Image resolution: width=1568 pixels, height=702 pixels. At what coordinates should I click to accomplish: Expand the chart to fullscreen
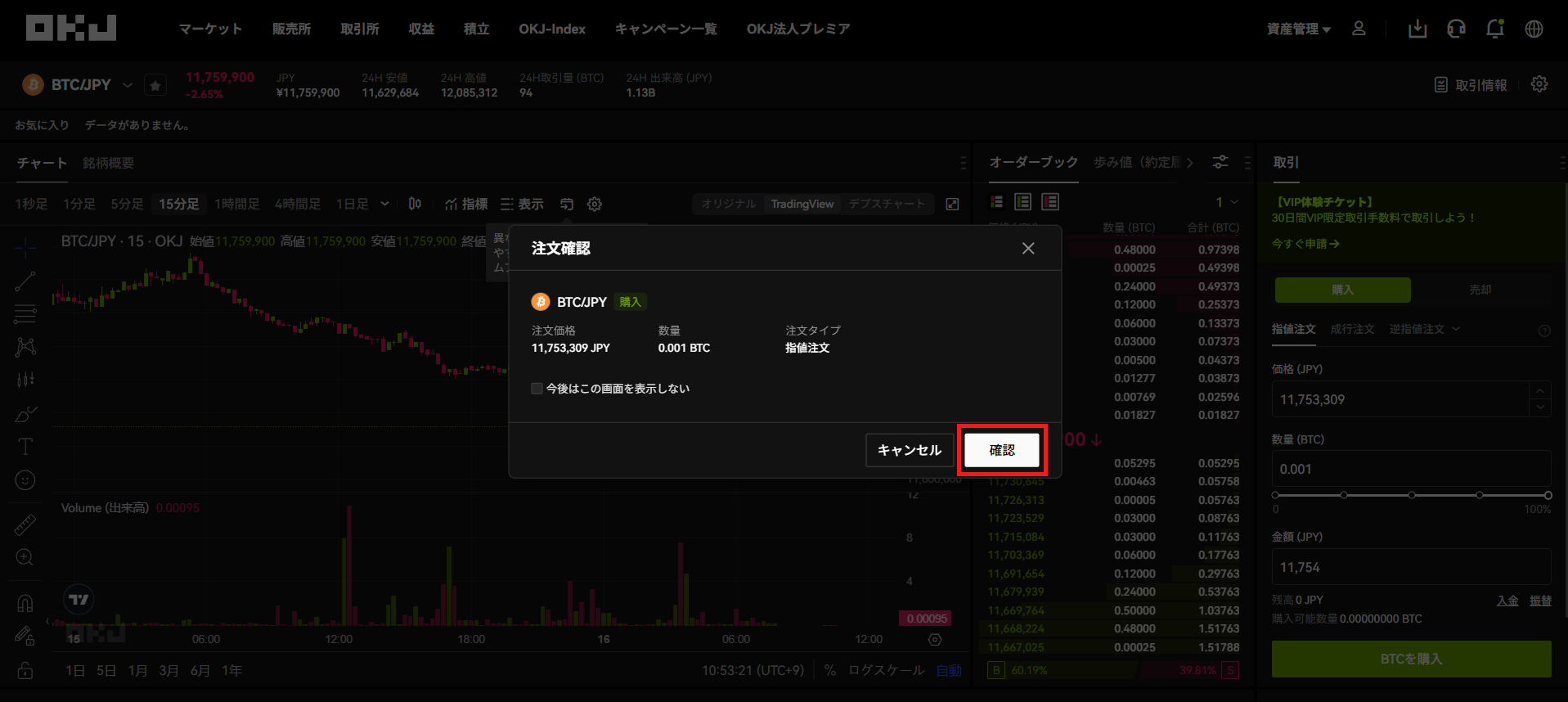point(952,204)
